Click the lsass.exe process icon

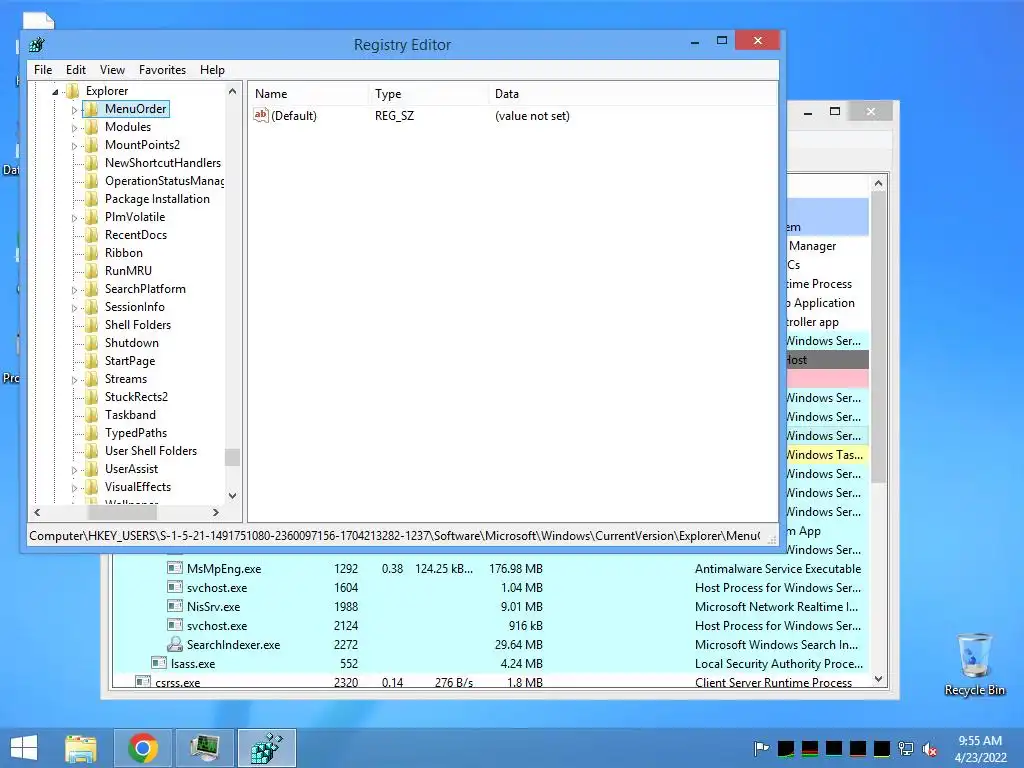coord(159,663)
